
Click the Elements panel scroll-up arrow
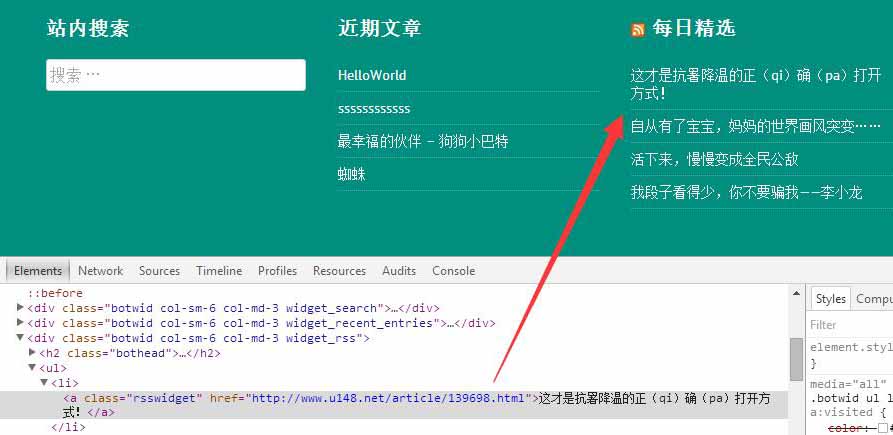[796, 293]
